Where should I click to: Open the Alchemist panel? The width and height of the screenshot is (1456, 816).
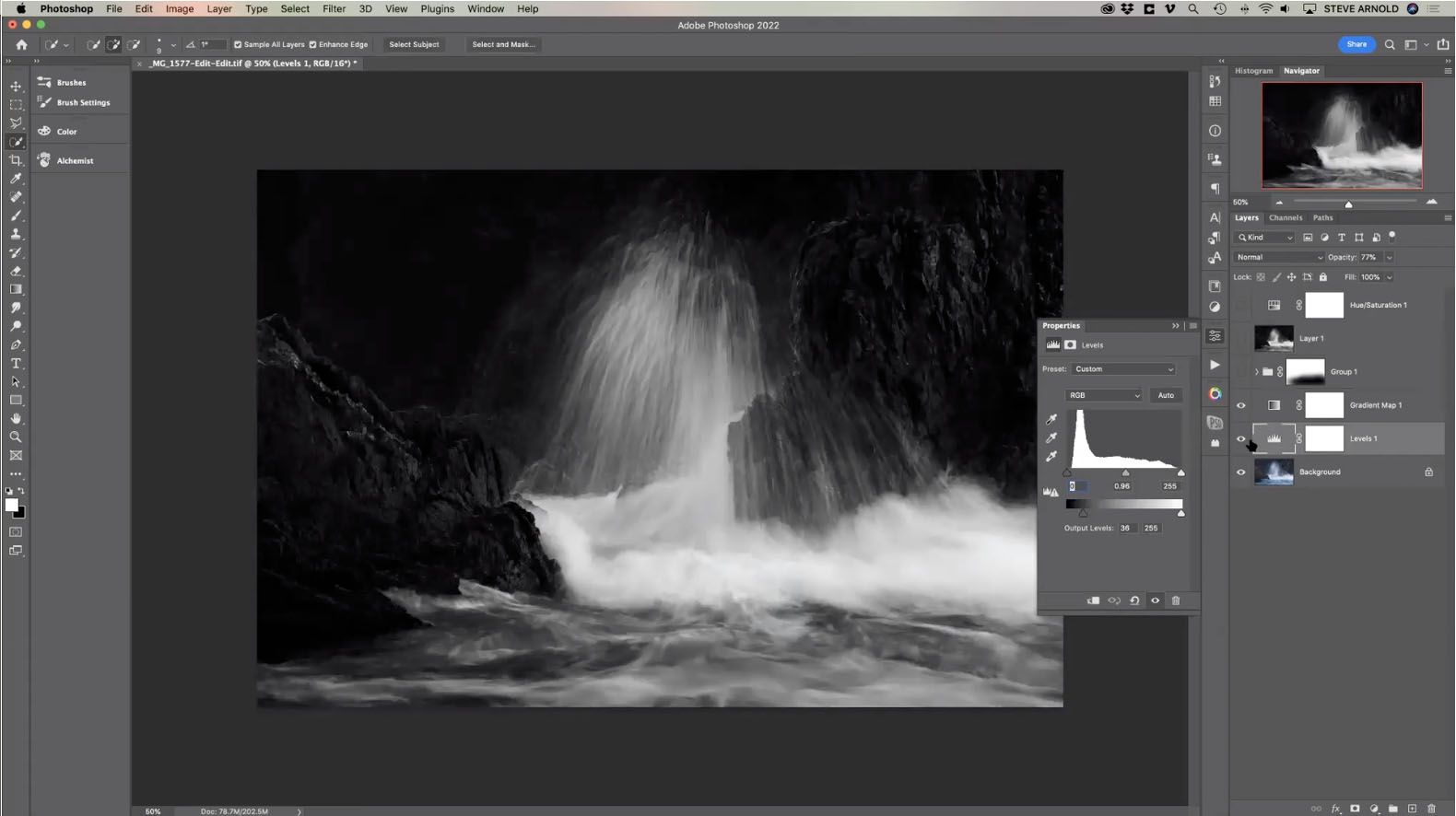coord(75,160)
